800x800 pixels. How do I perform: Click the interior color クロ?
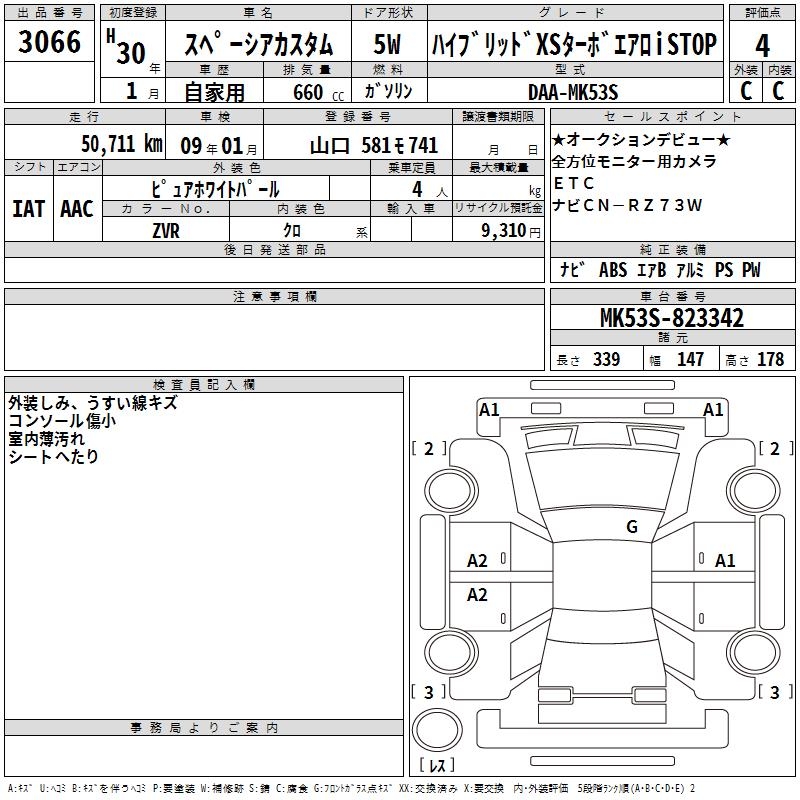[292, 231]
